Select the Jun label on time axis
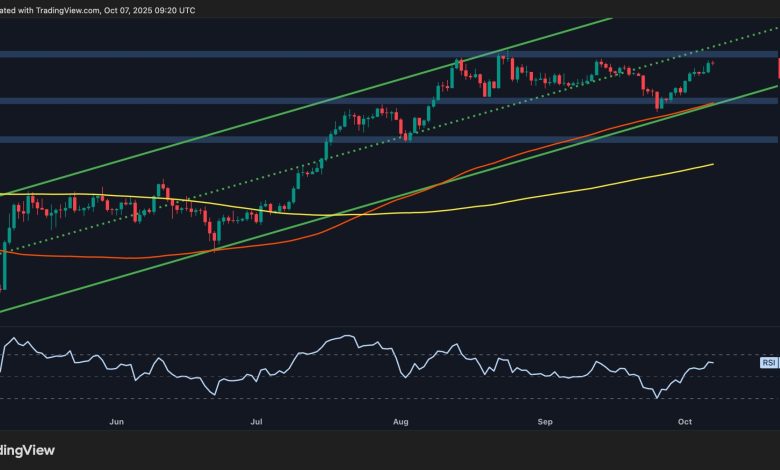780x470 pixels. click(x=116, y=423)
